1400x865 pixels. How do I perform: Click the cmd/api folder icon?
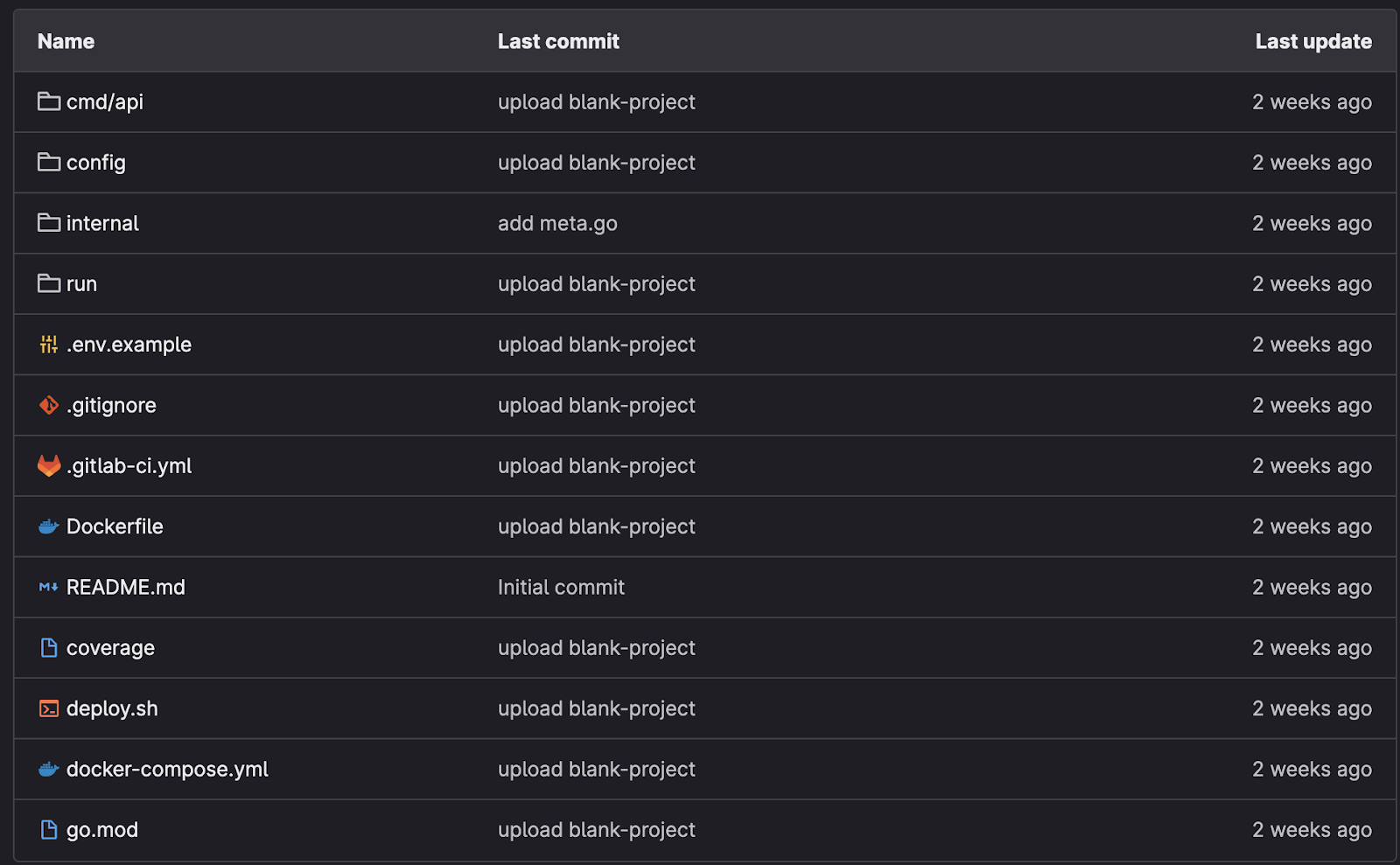(x=49, y=102)
